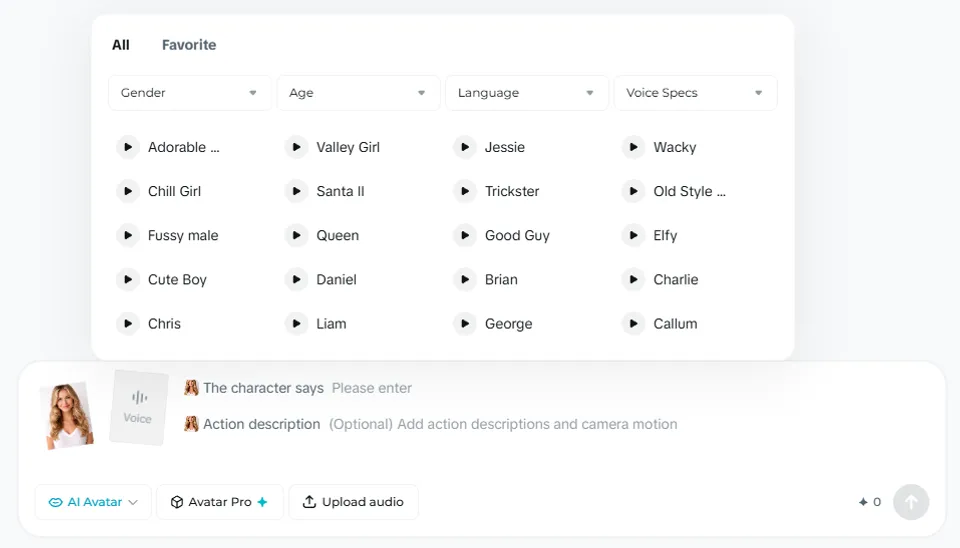Viewport: 960px width, 548px height.
Task: Select the Good Guy voice name
Action: [x=517, y=235]
